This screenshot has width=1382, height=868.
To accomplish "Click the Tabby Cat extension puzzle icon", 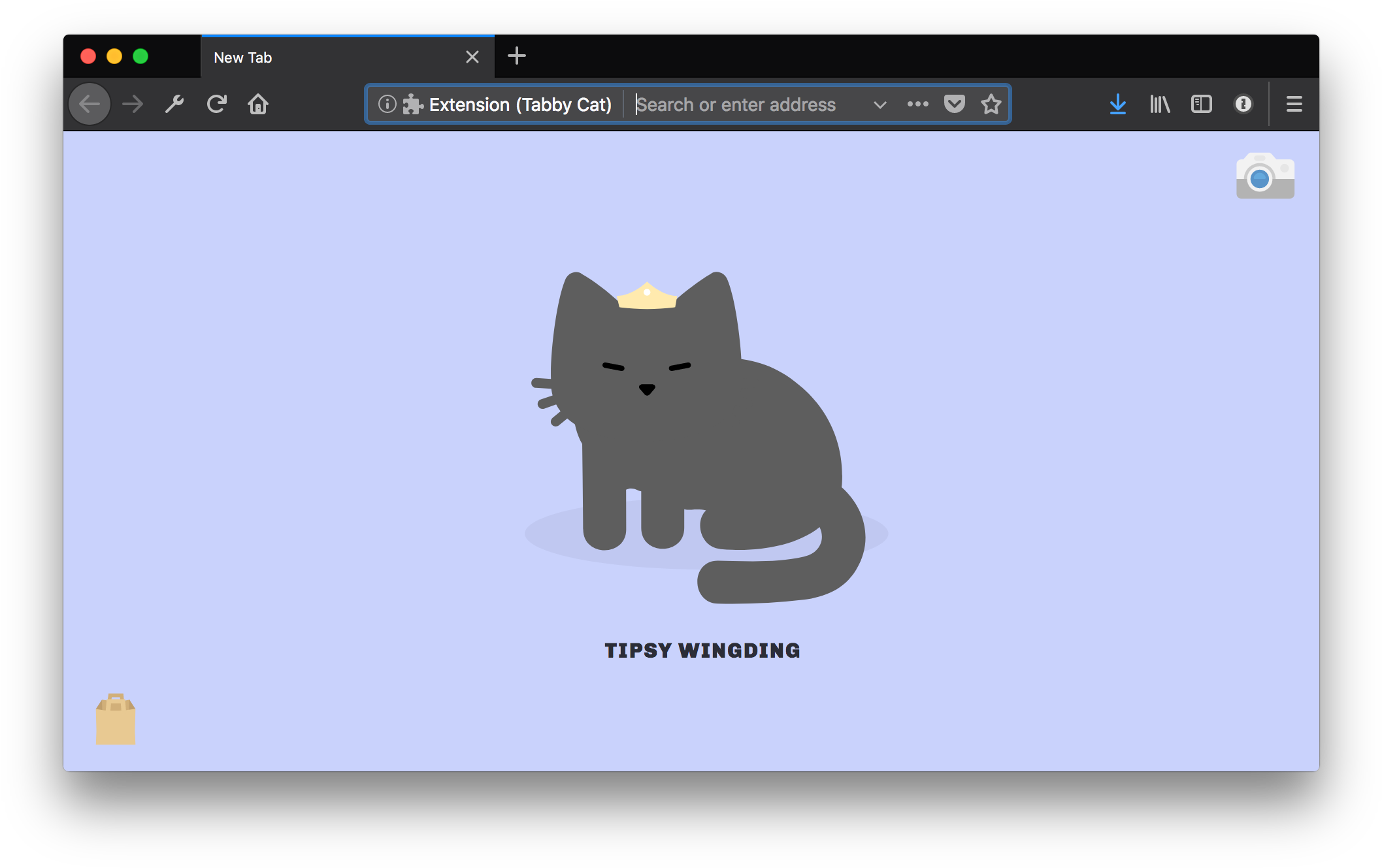I will 412,104.
